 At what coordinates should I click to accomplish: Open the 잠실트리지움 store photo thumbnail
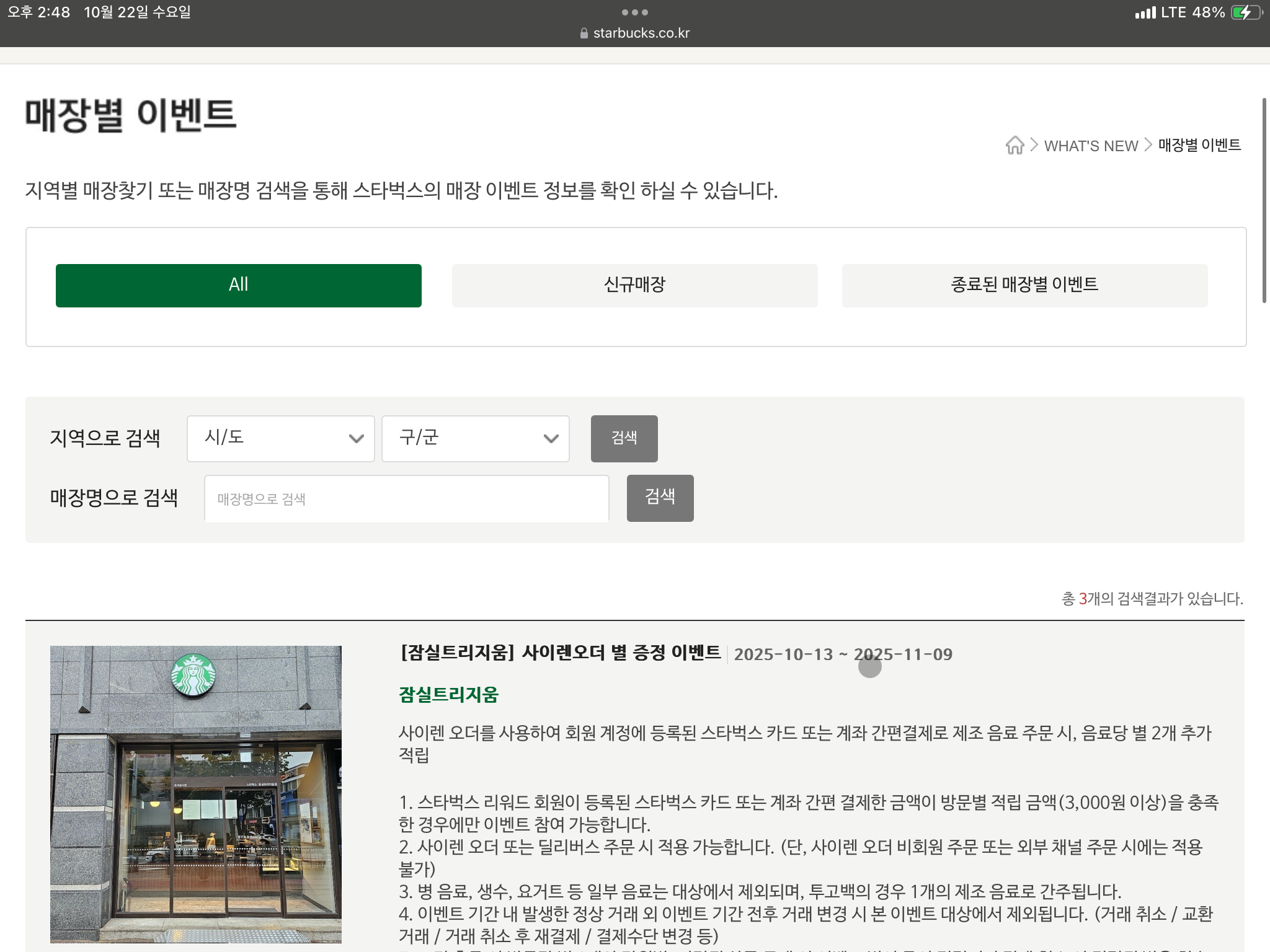[196, 794]
